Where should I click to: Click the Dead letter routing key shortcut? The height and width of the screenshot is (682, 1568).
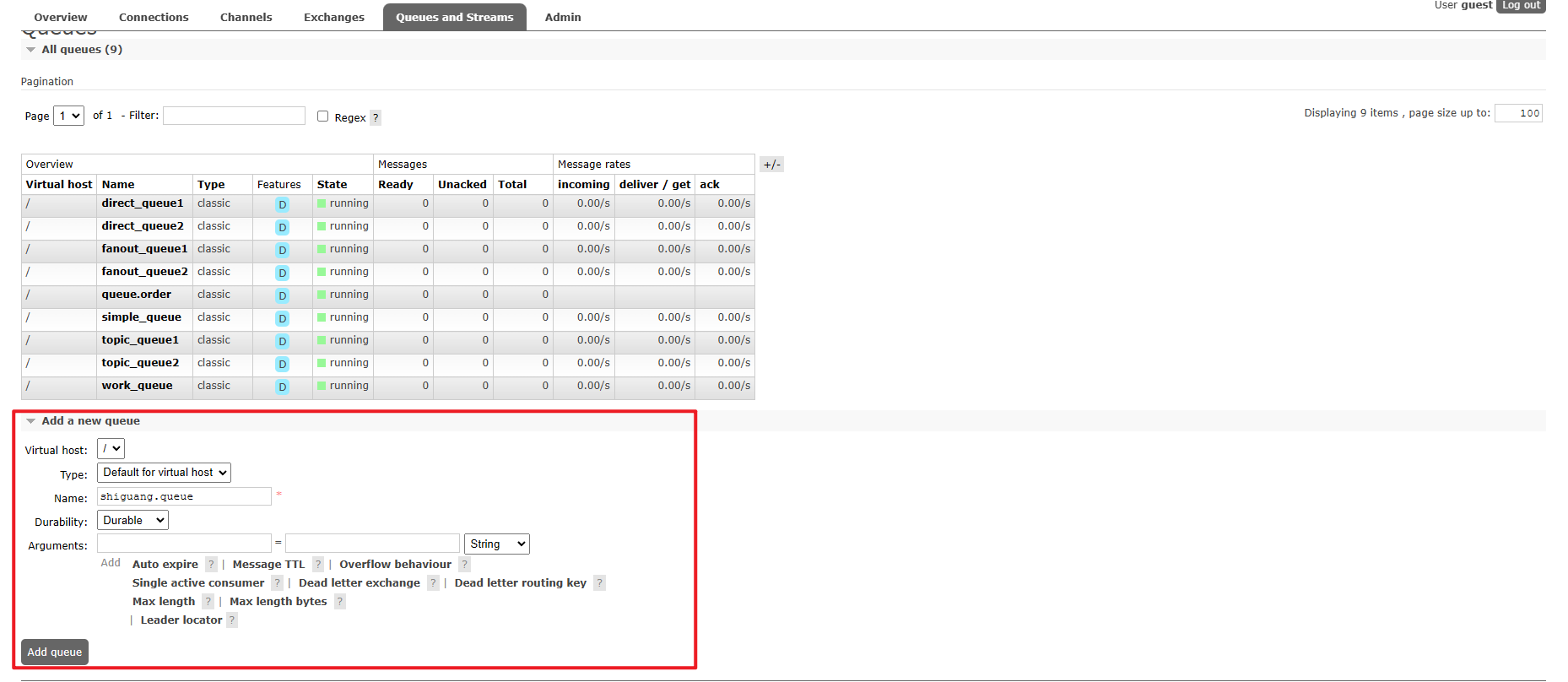point(521,583)
